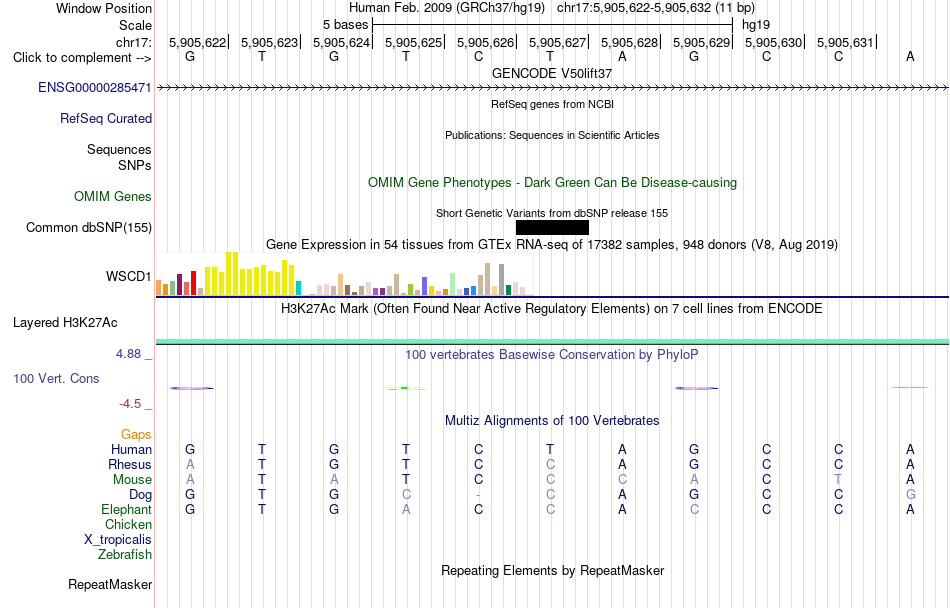Click the Layered H3K27Ac track label
This screenshot has height=608, width=950.
(x=65, y=322)
